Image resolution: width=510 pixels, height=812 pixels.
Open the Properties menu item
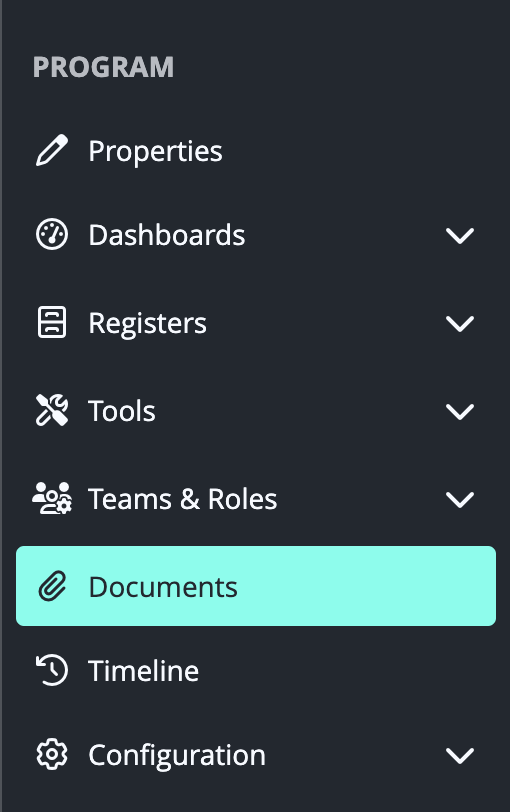[x=256, y=151]
